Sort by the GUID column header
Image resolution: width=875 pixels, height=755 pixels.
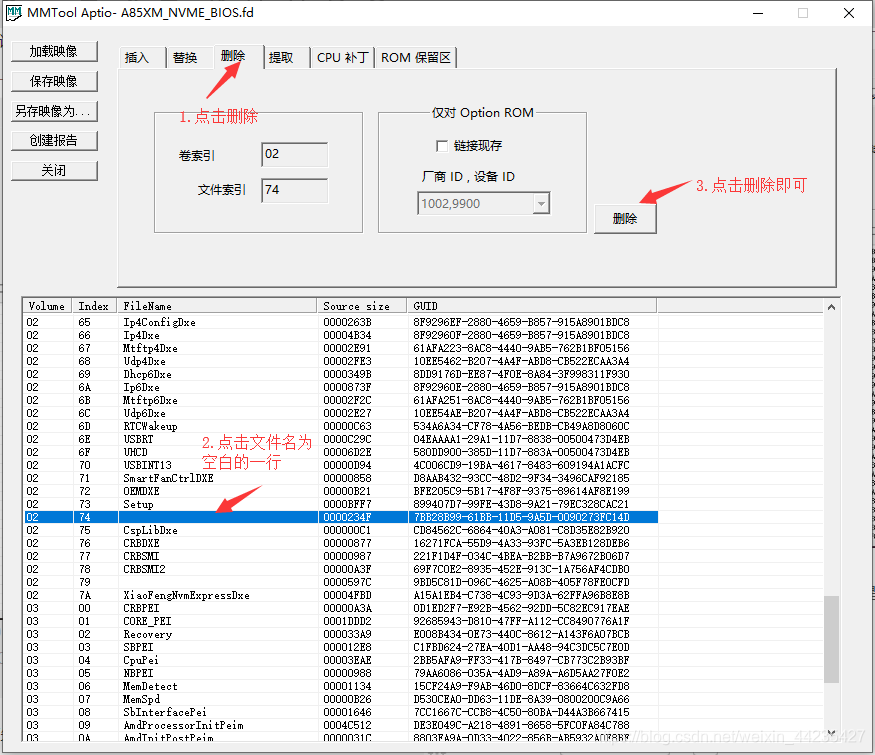pos(532,306)
